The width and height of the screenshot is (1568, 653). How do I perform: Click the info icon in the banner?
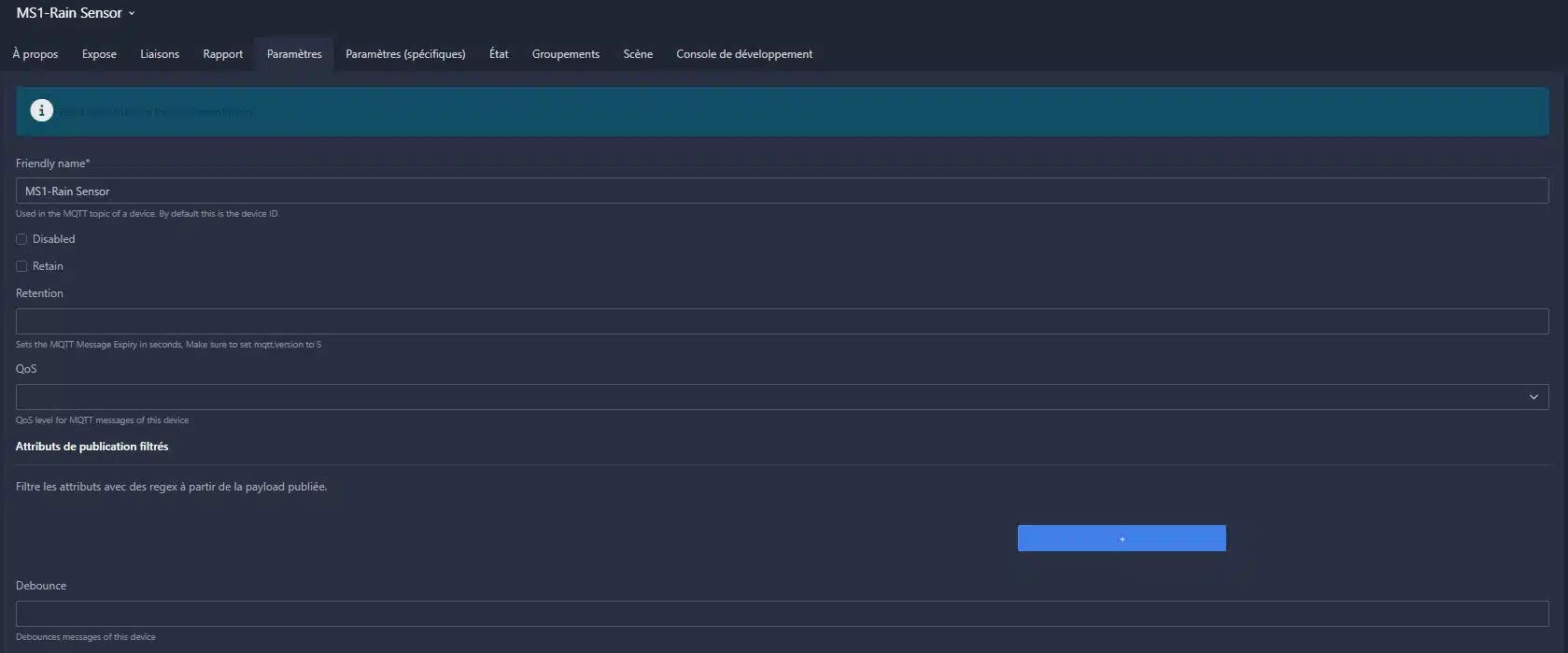coord(41,111)
